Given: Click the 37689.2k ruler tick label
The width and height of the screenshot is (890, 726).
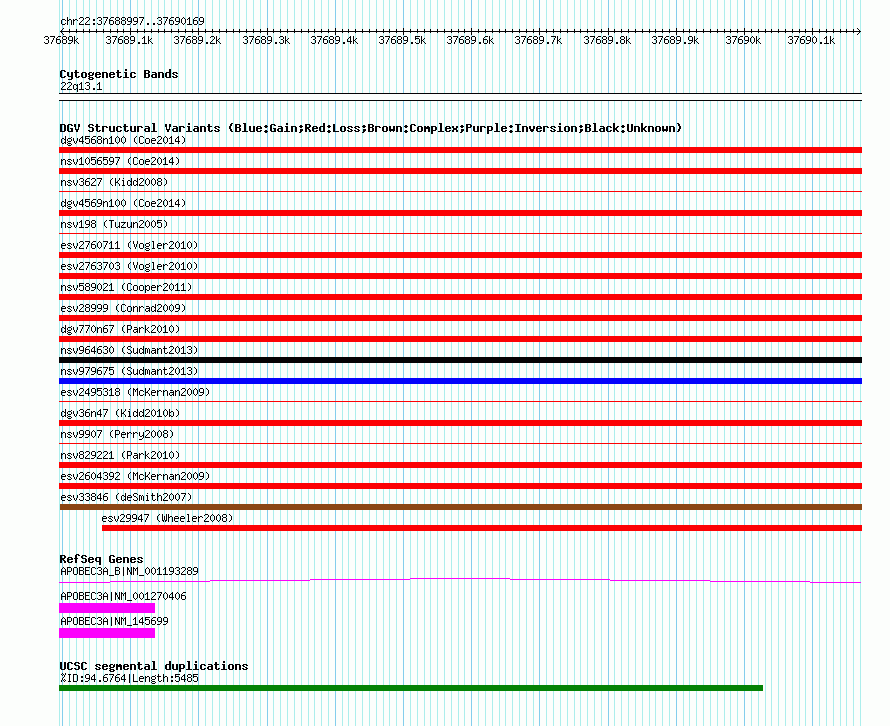Looking at the screenshot, I should click(197, 40).
